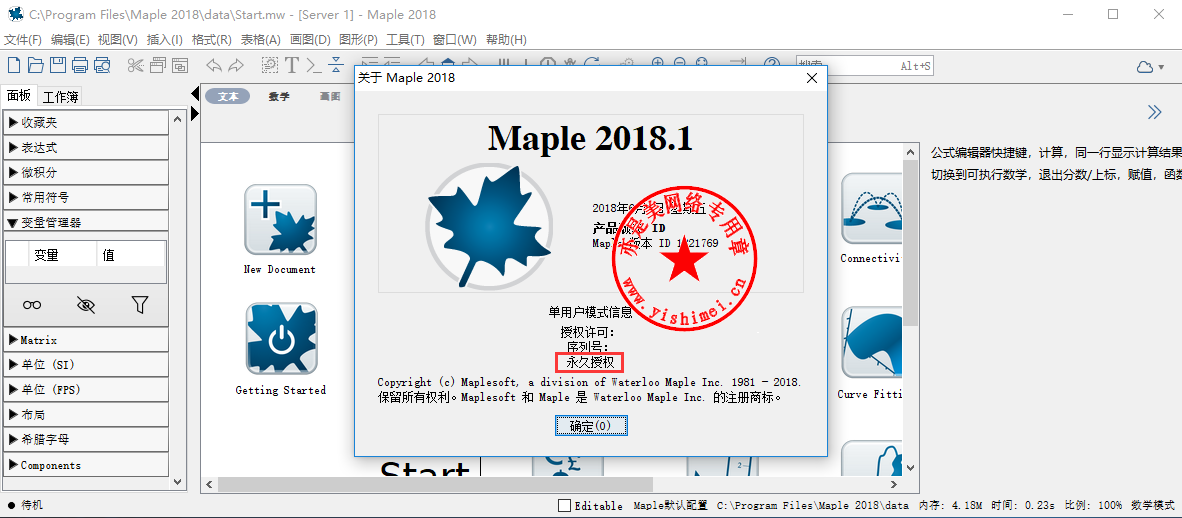Switch input mode to 文本
The image size is (1182, 518).
tap(228, 97)
